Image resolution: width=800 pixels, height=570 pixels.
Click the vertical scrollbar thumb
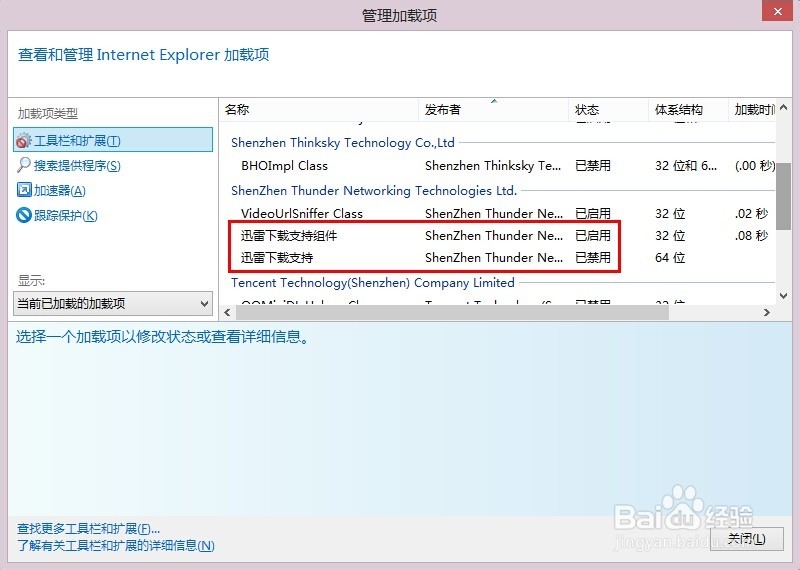[x=784, y=196]
